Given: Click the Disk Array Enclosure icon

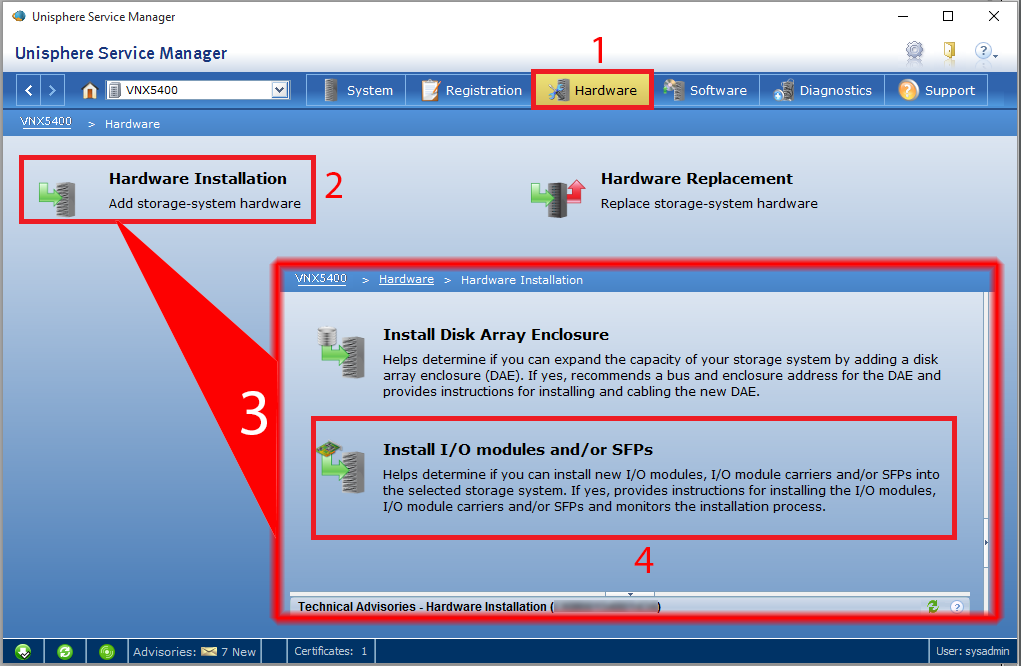Looking at the screenshot, I should coord(341,352).
